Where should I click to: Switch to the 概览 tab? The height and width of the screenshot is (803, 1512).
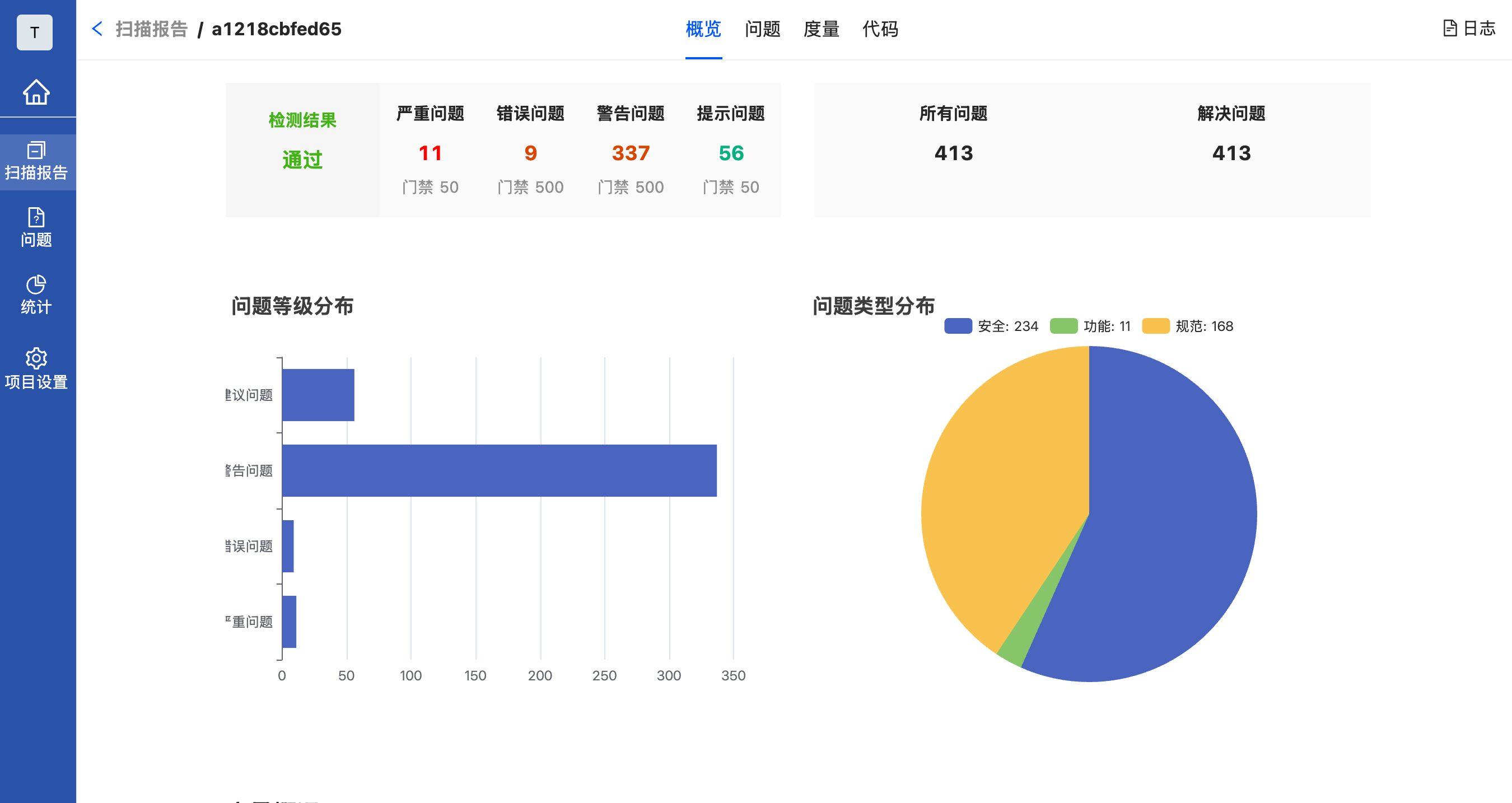click(x=703, y=29)
